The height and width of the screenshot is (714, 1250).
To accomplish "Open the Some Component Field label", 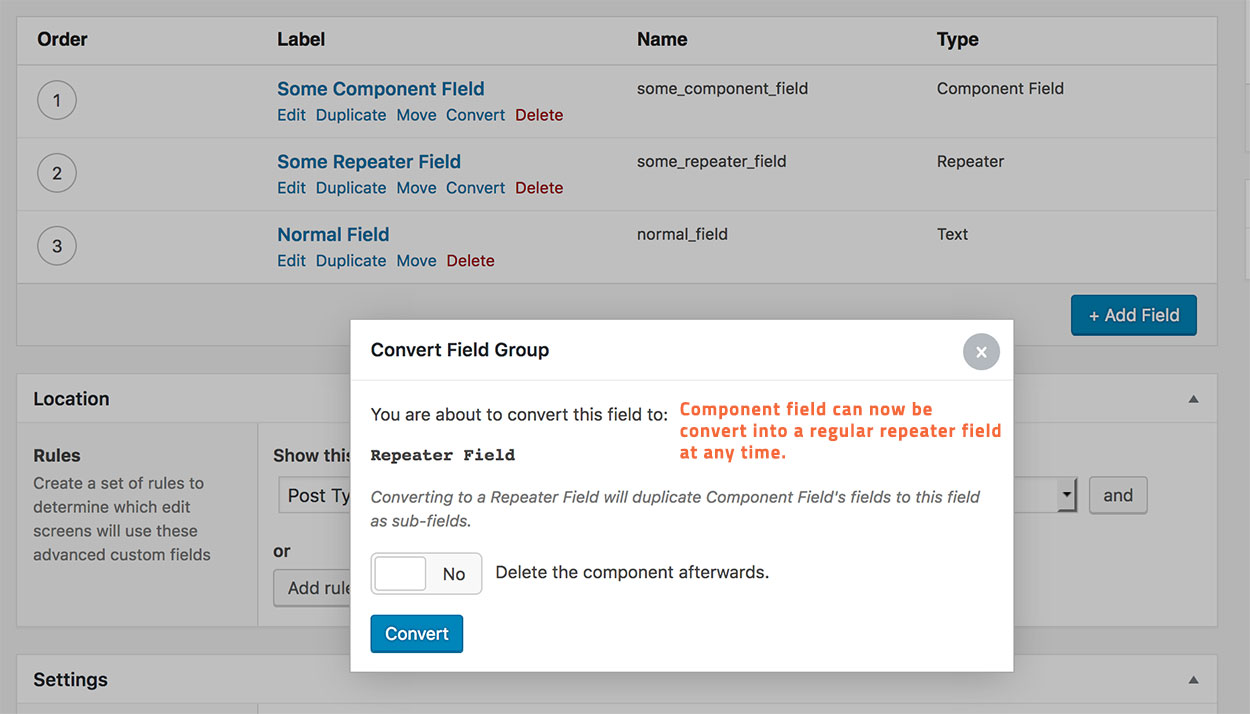I will (380, 89).
